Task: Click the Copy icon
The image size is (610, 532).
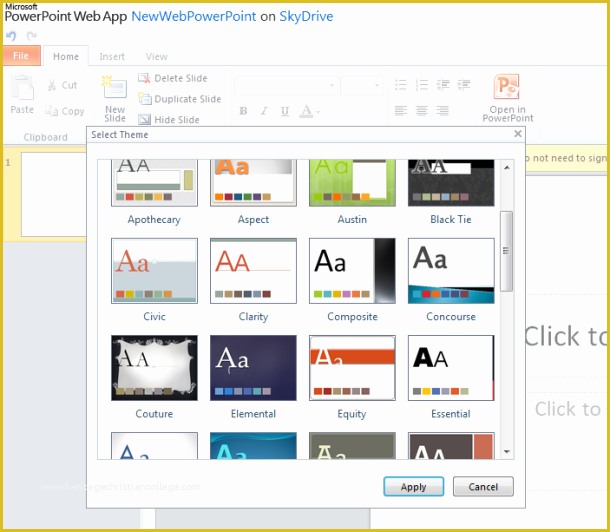Action: pyautogui.click(x=51, y=111)
